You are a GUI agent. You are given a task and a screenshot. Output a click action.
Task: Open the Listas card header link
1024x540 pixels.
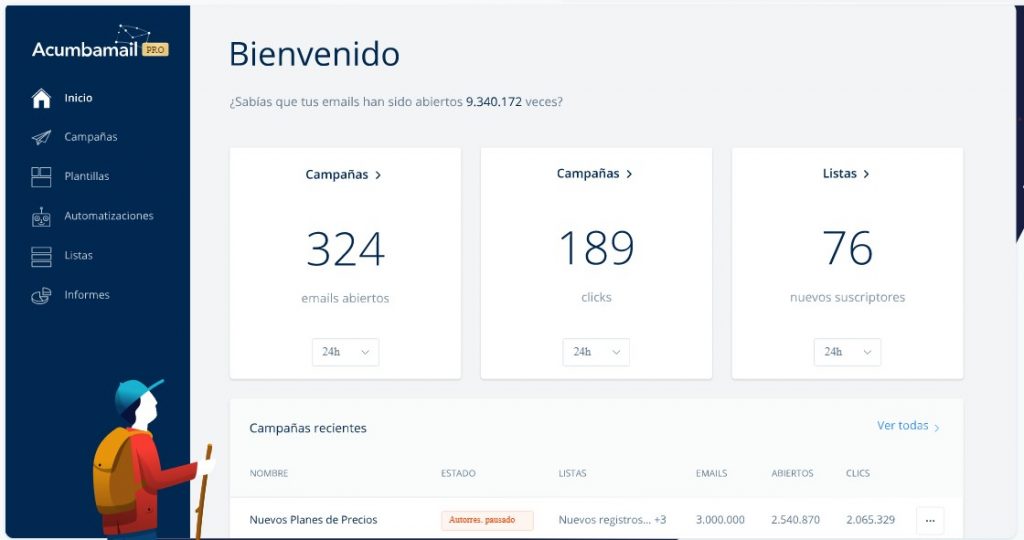846,174
